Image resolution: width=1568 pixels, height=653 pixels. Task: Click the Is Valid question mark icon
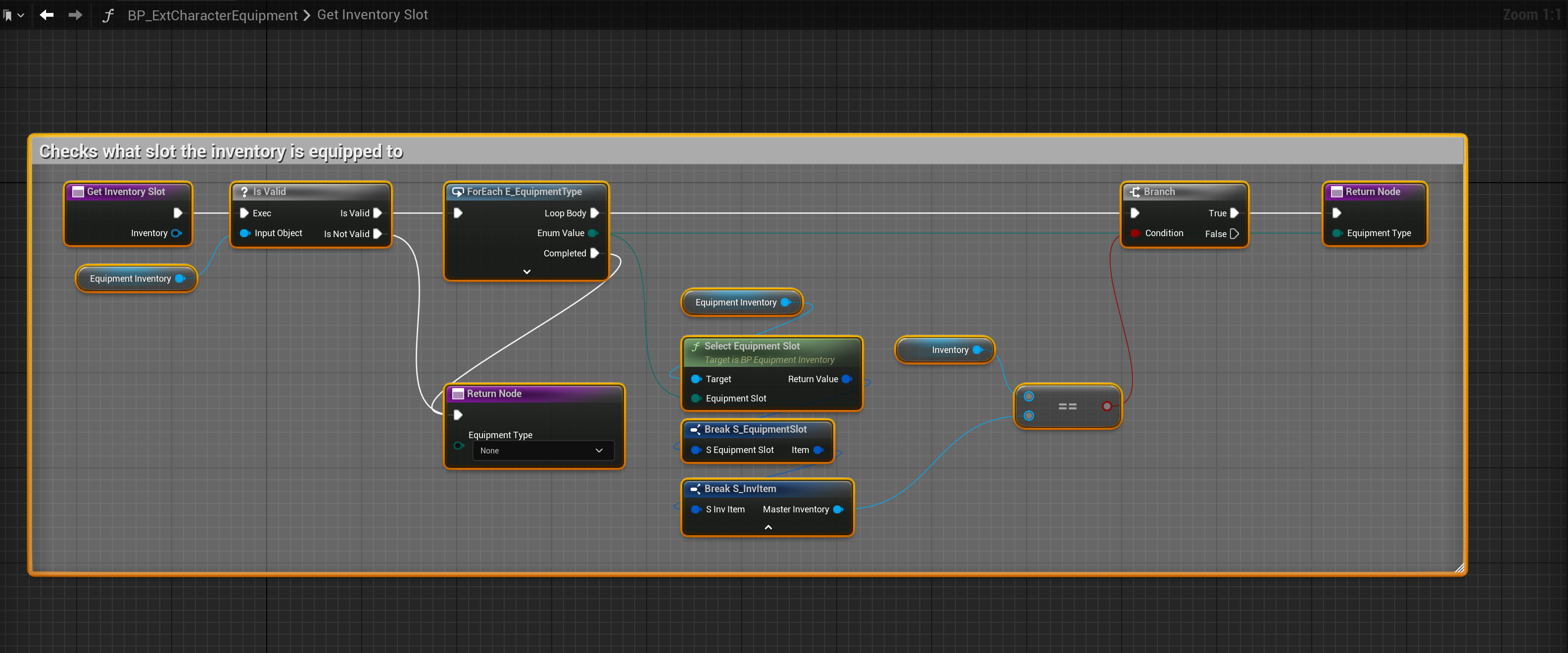pyautogui.click(x=244, y=192)
